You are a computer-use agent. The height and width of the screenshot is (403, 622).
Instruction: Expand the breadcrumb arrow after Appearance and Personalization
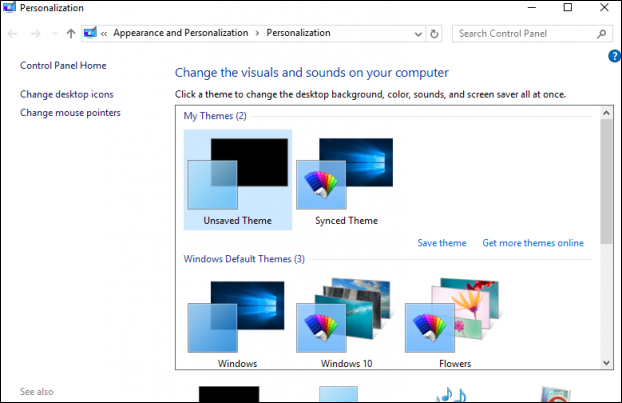[x=257, y=33]
